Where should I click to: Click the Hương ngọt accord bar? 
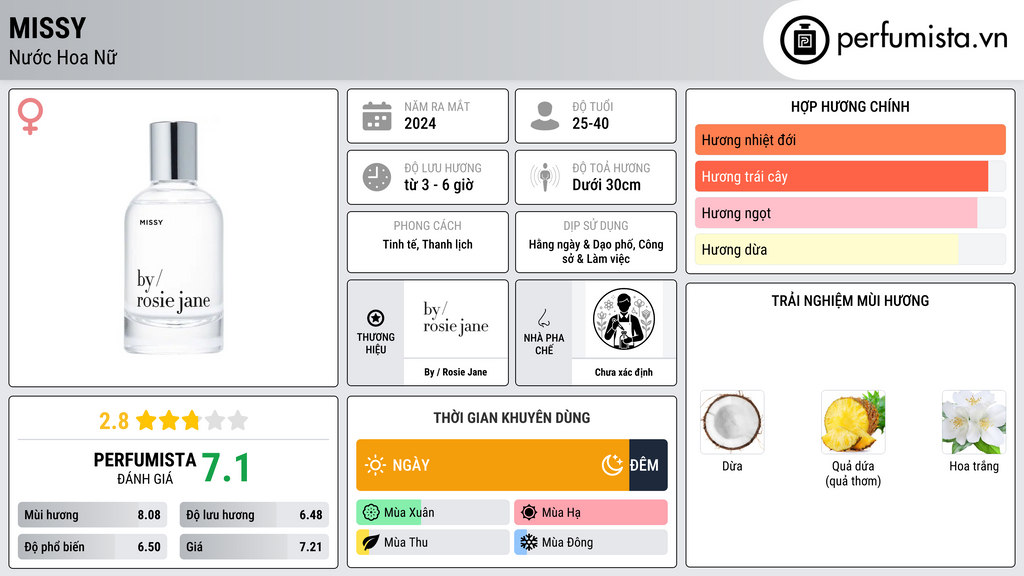click(x=850, y=213)
